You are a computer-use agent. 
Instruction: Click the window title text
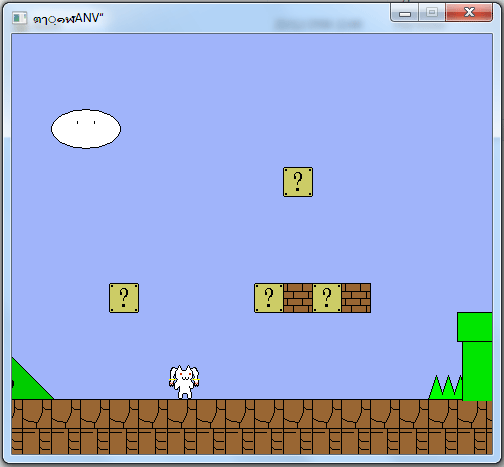[x=68, y=19]
